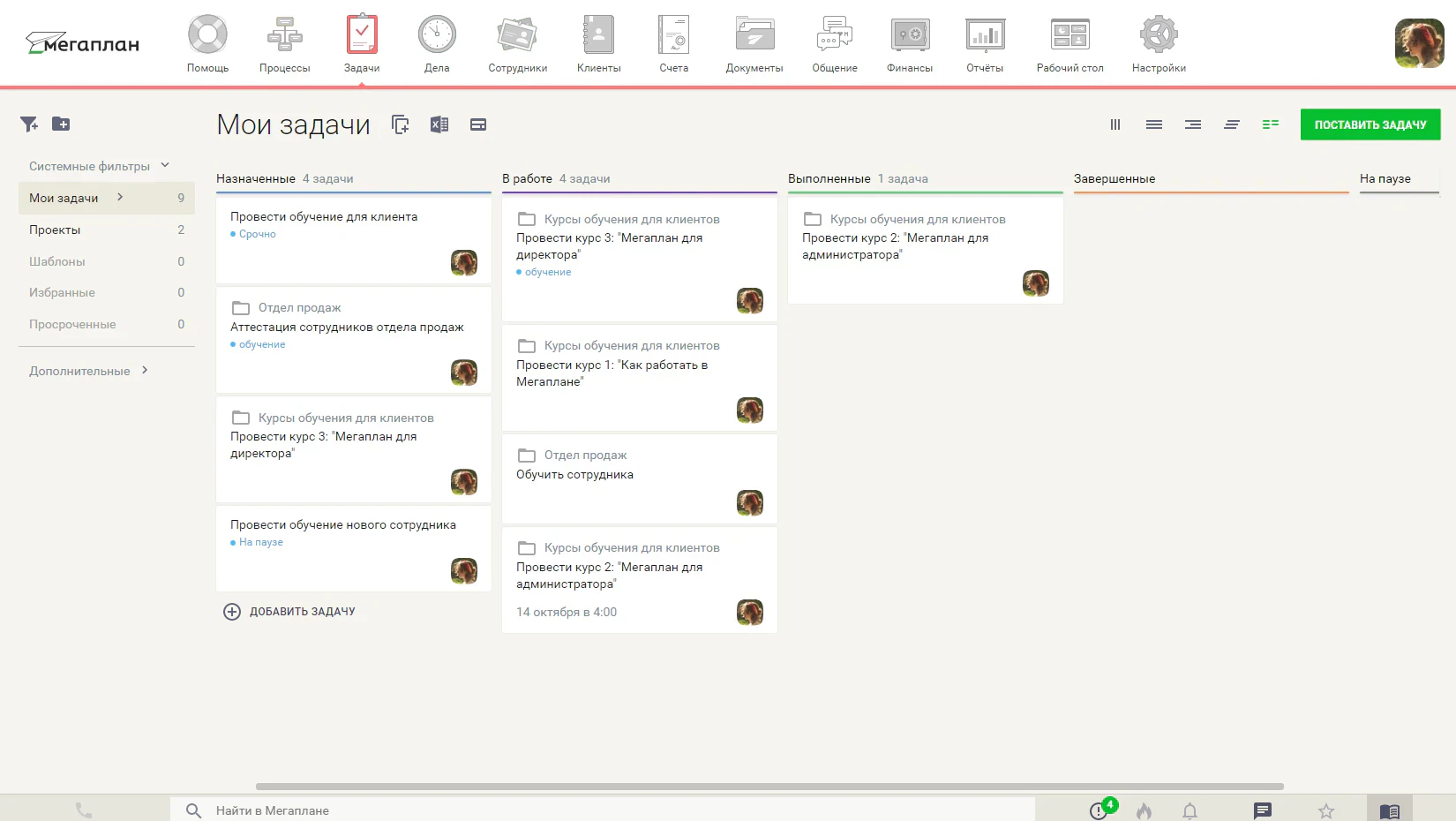Open the Общение section

click(x=835, y=43)
